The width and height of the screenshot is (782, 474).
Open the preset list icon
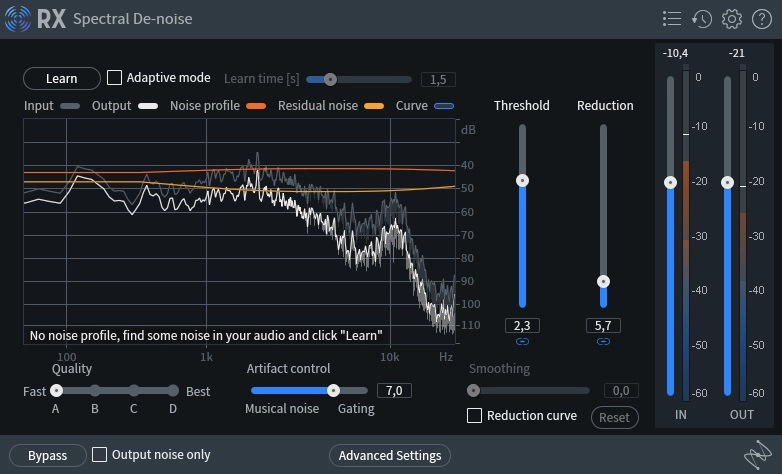672,19
